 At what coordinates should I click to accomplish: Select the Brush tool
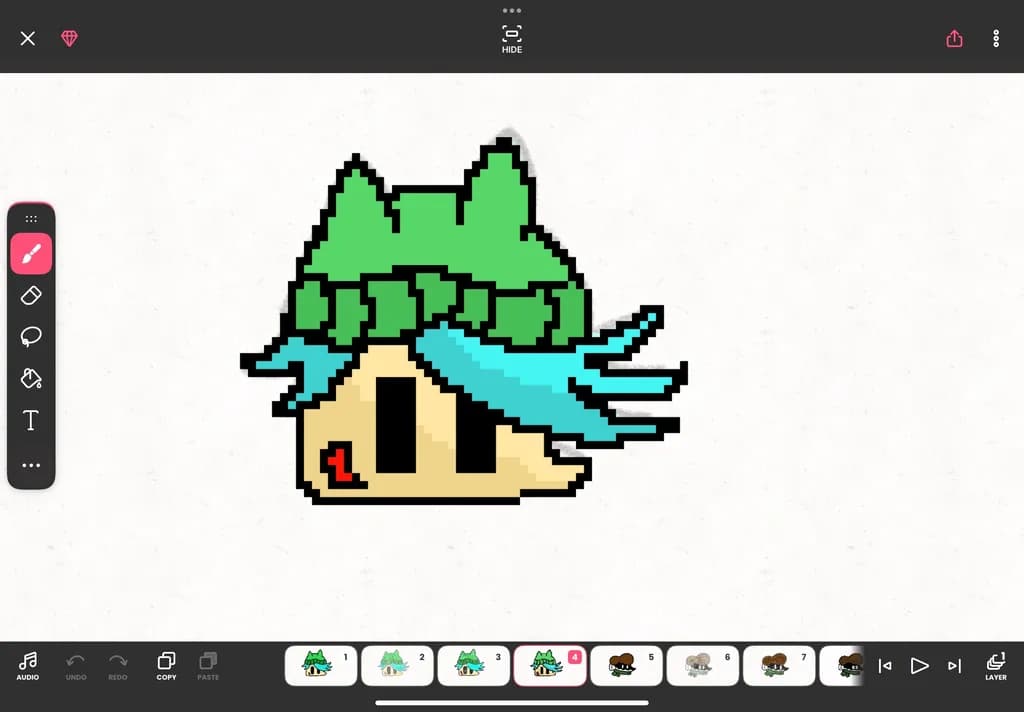[x=31, y=253]
